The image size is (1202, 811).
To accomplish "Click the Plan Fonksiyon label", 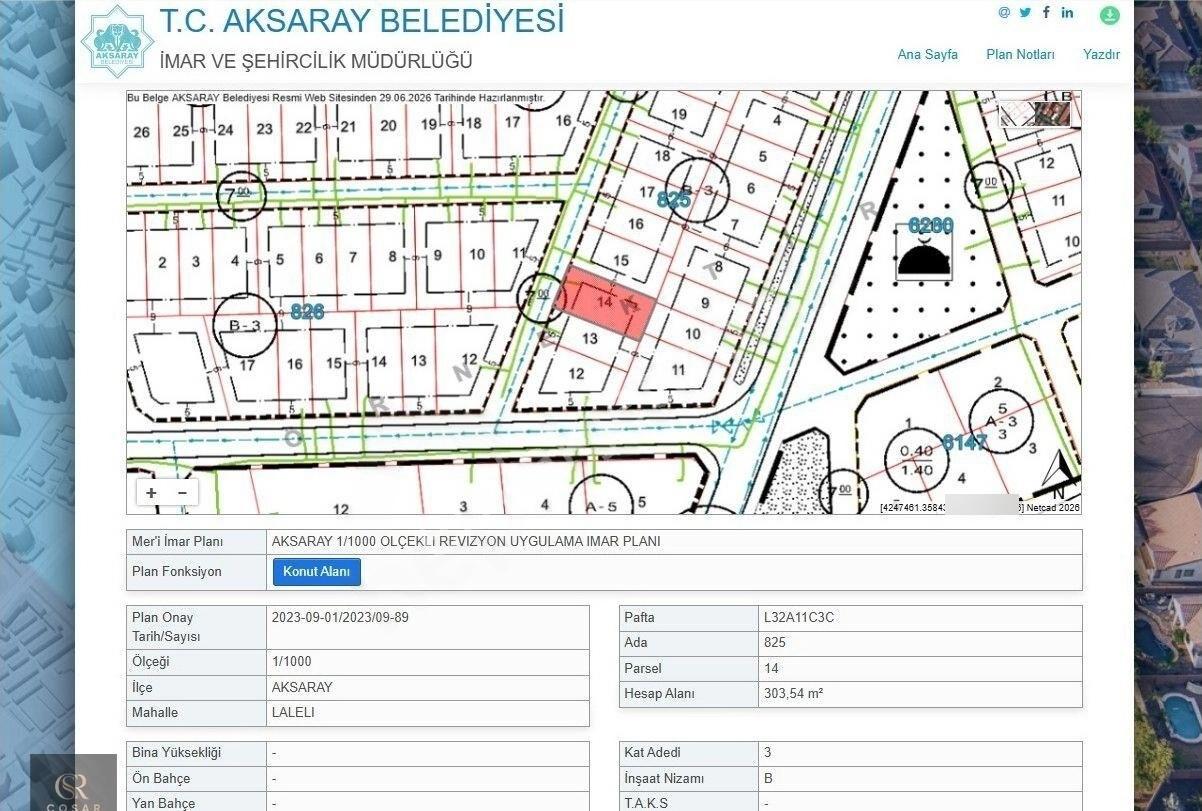I will pyautogui.click(x=177, y=571).
